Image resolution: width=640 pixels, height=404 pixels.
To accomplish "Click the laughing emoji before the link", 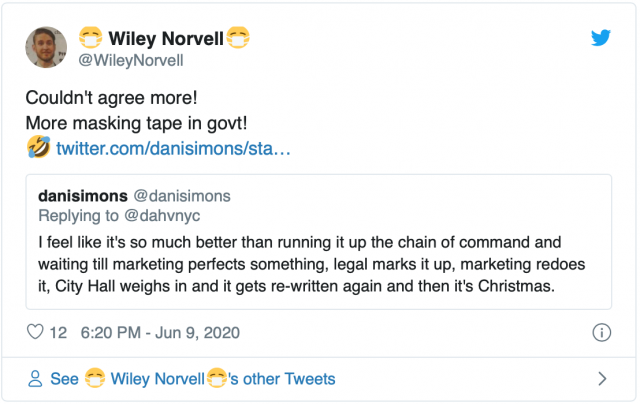I will point(38,149).
